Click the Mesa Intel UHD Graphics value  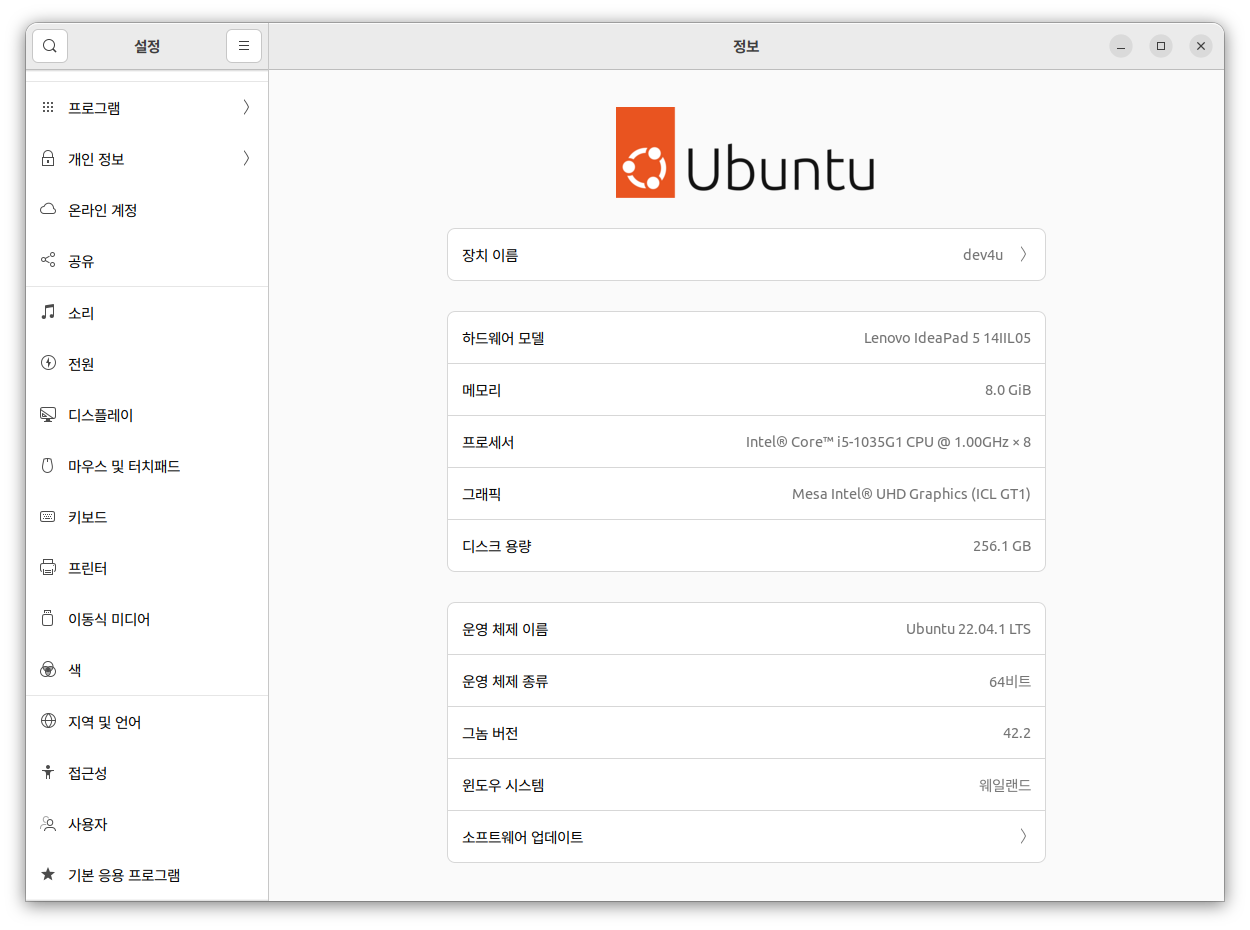911,494
